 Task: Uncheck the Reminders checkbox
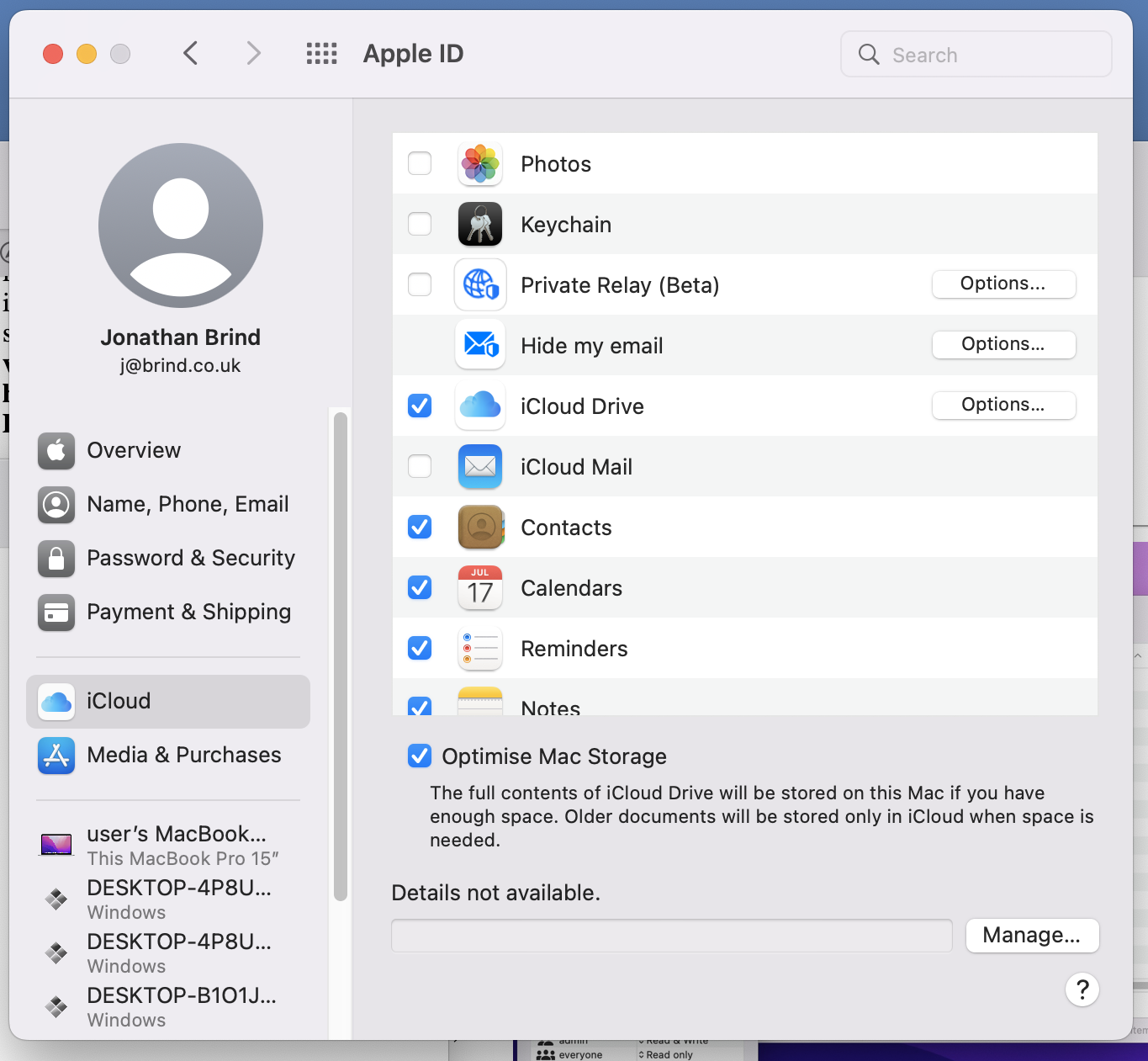pyautogui.click(x=420, y=648)
